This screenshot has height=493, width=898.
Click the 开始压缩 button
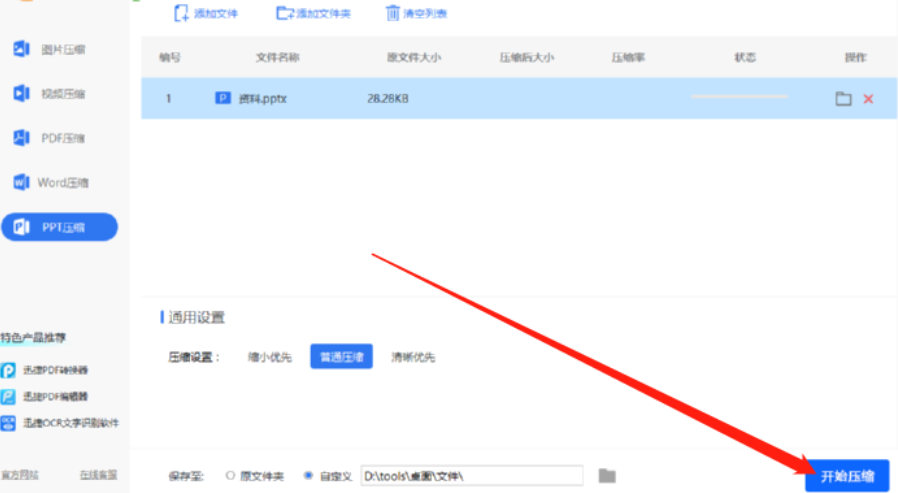(x=847, y=476)
